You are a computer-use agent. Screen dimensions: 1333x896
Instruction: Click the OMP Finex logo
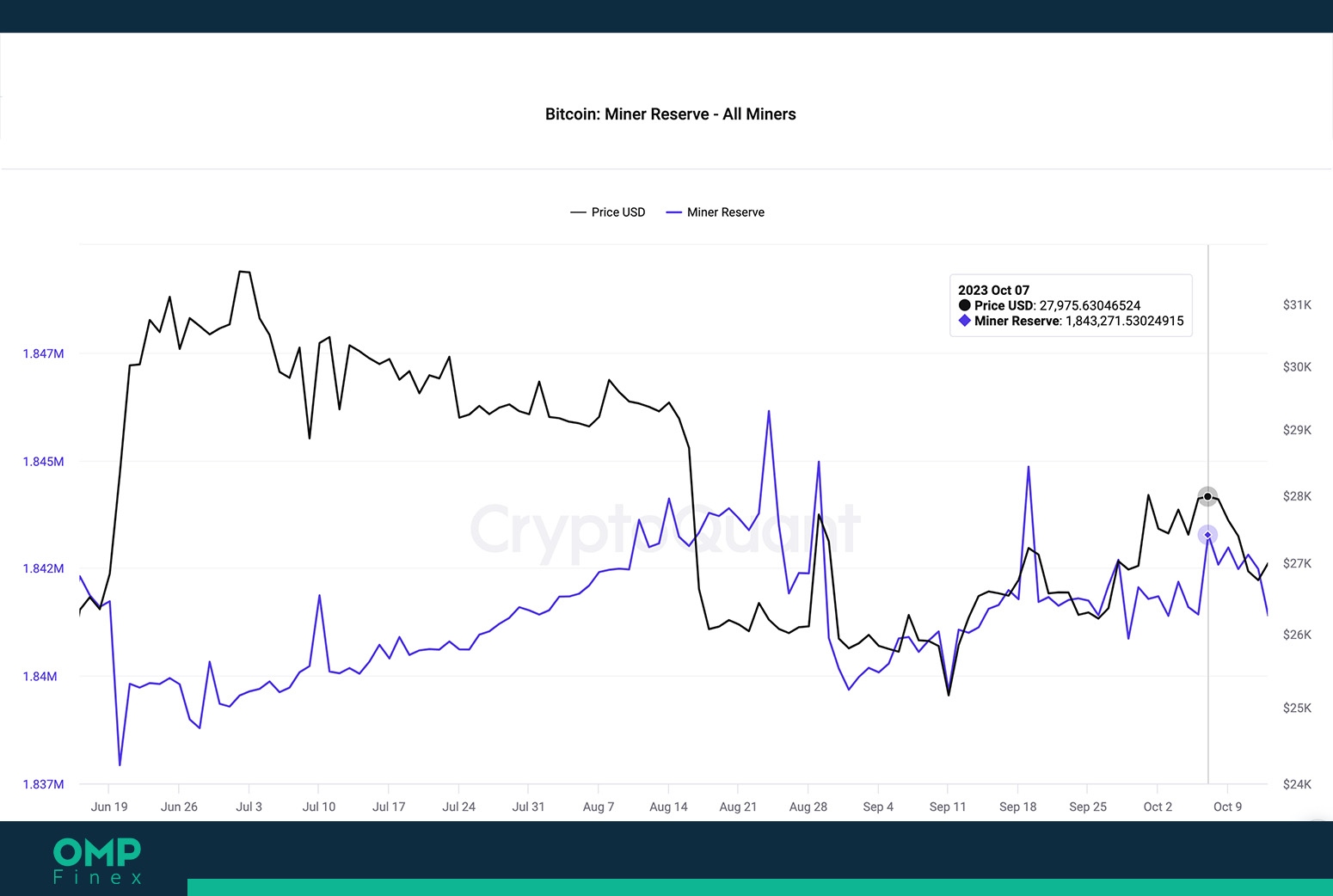(97, 861)
